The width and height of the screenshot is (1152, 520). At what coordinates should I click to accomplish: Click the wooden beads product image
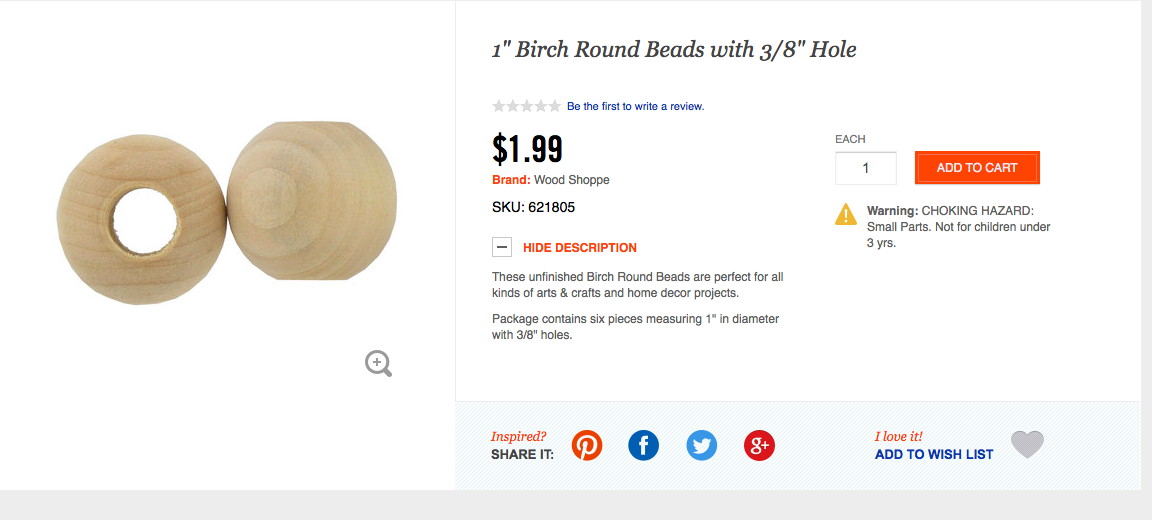point(228,214)
